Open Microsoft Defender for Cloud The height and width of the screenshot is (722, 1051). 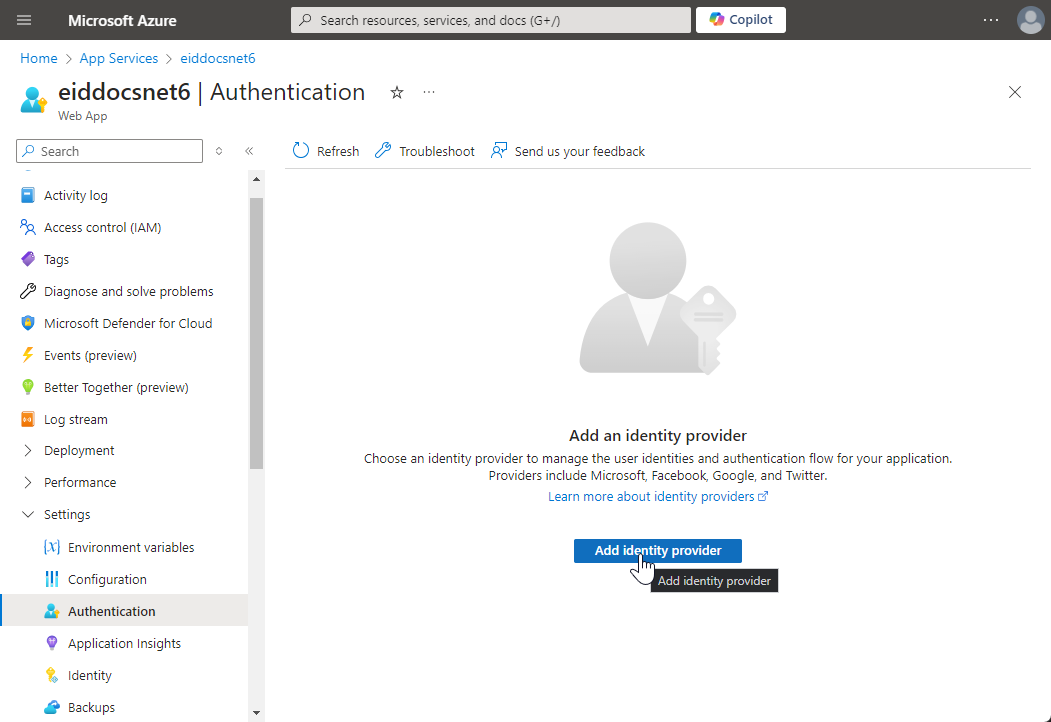pyautogui.click(x=128, y=324)
